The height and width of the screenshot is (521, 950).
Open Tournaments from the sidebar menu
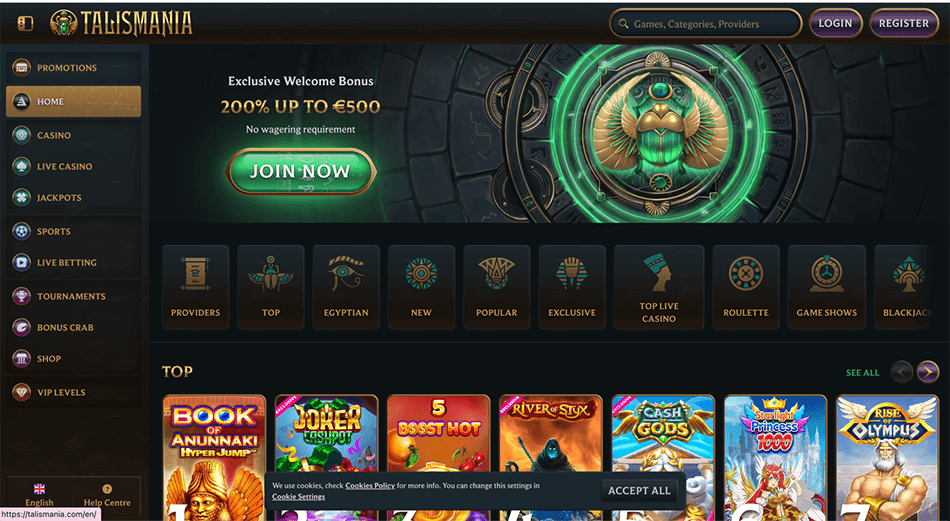pyautogui.click(x=73, y=296)
